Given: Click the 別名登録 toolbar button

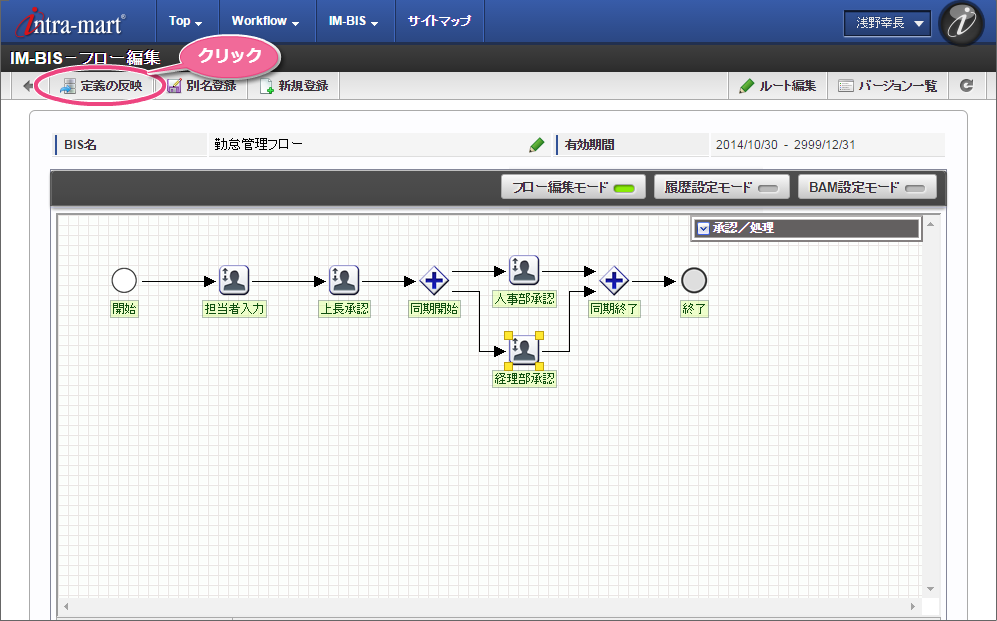Looking at the screenshot, I should tap(202, 86).
